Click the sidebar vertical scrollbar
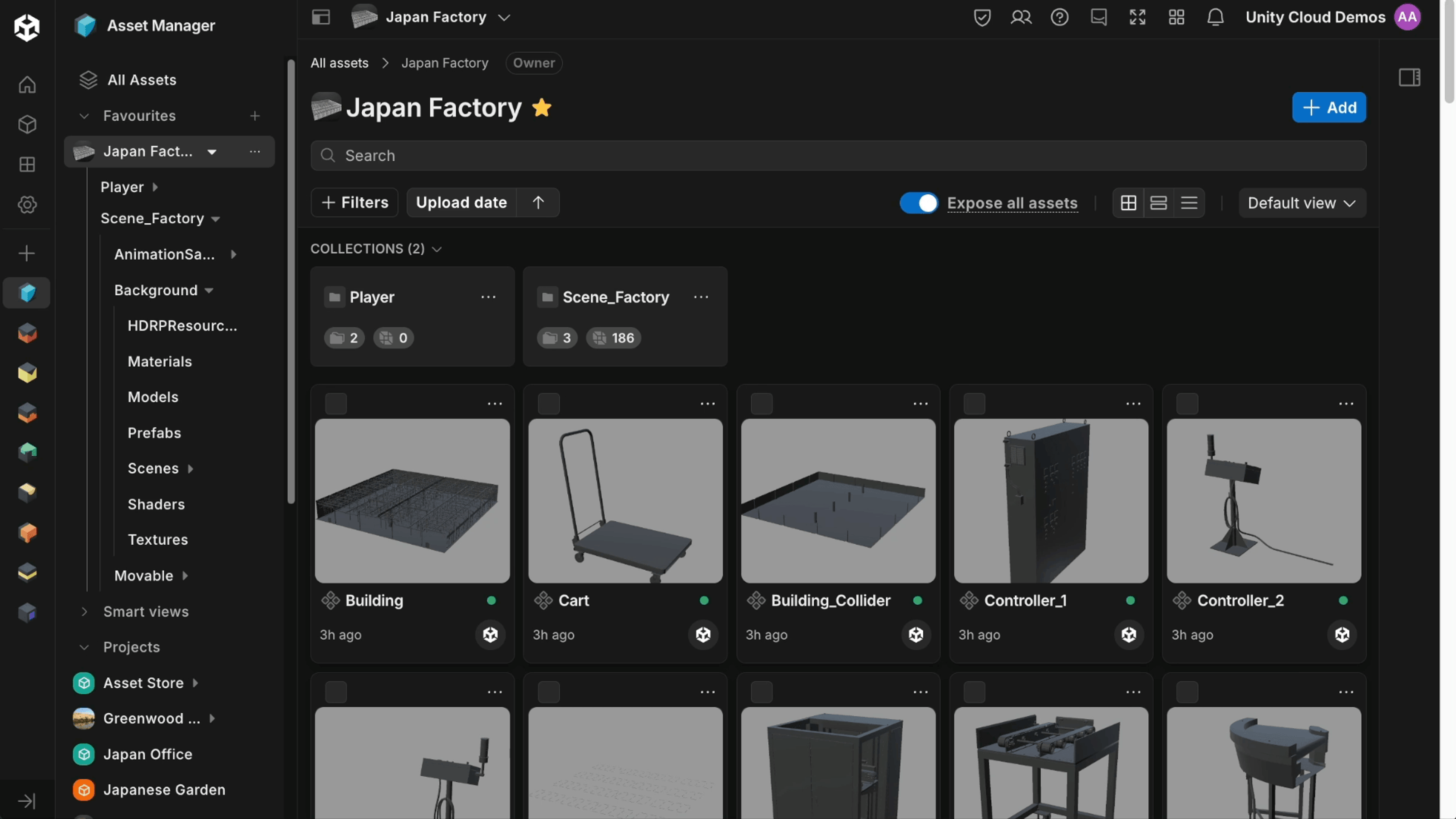Screen dimensions: 1456x819 pyautogui.click(x=291, y=281)
